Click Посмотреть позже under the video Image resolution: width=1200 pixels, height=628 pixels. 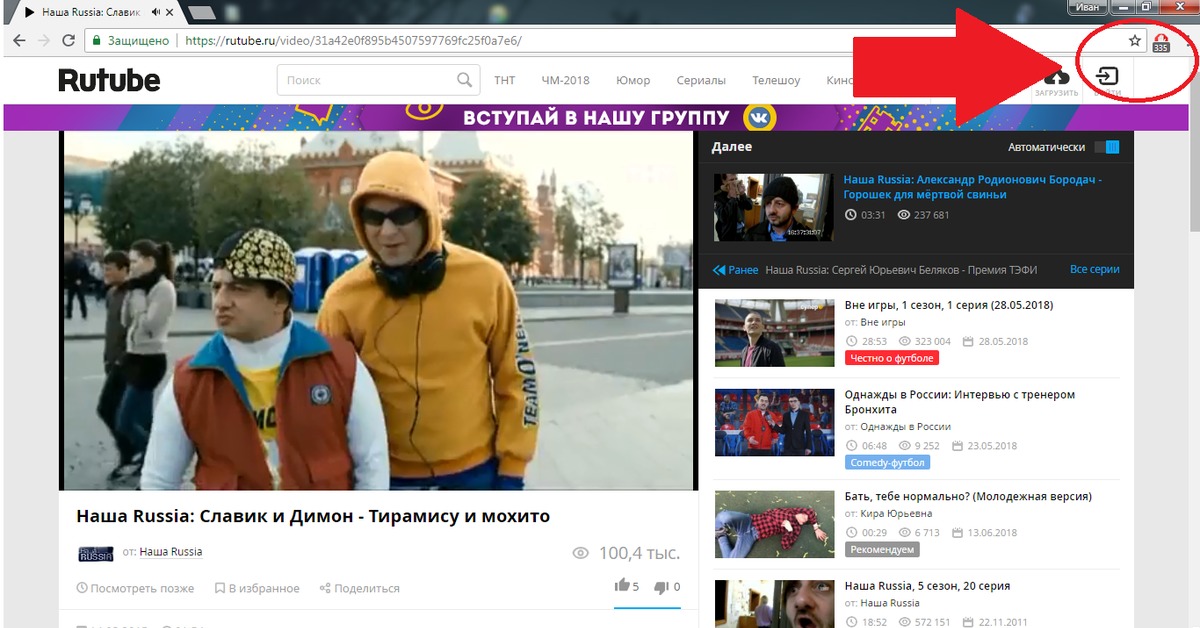135,588
